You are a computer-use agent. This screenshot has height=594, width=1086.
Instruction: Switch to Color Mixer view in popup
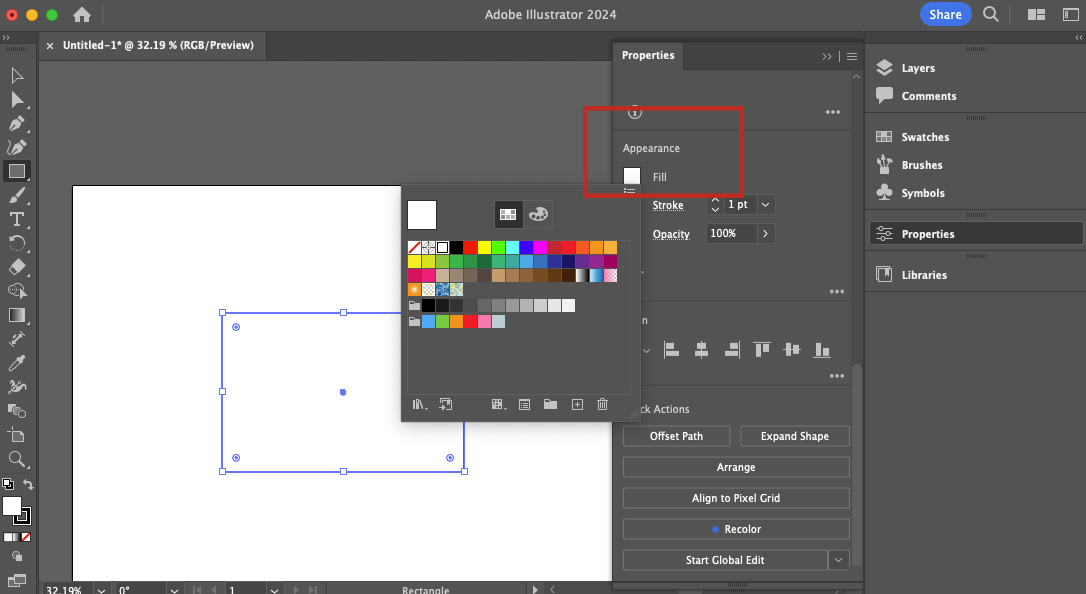[x=538, y=214]
